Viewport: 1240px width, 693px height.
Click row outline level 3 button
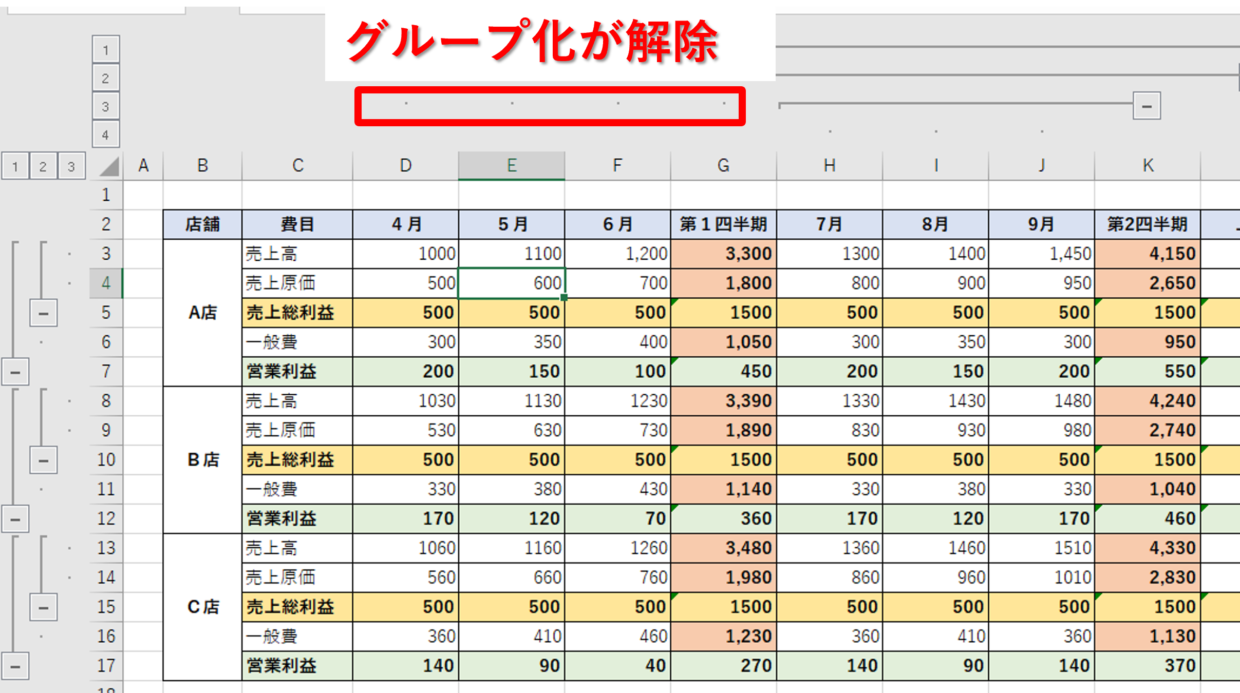click(71, 166)
